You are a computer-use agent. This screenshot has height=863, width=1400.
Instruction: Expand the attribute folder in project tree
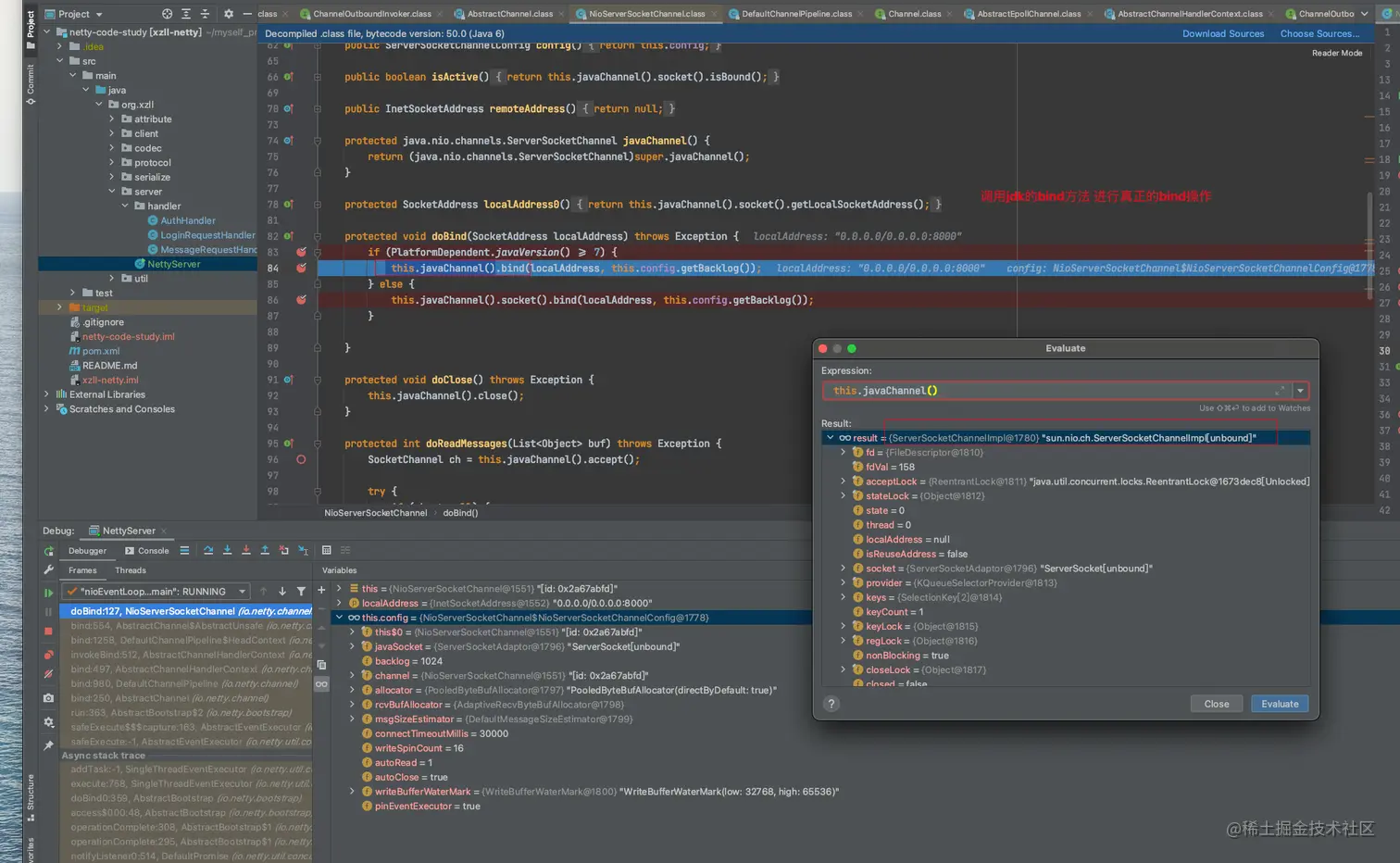tap(112, 119)
